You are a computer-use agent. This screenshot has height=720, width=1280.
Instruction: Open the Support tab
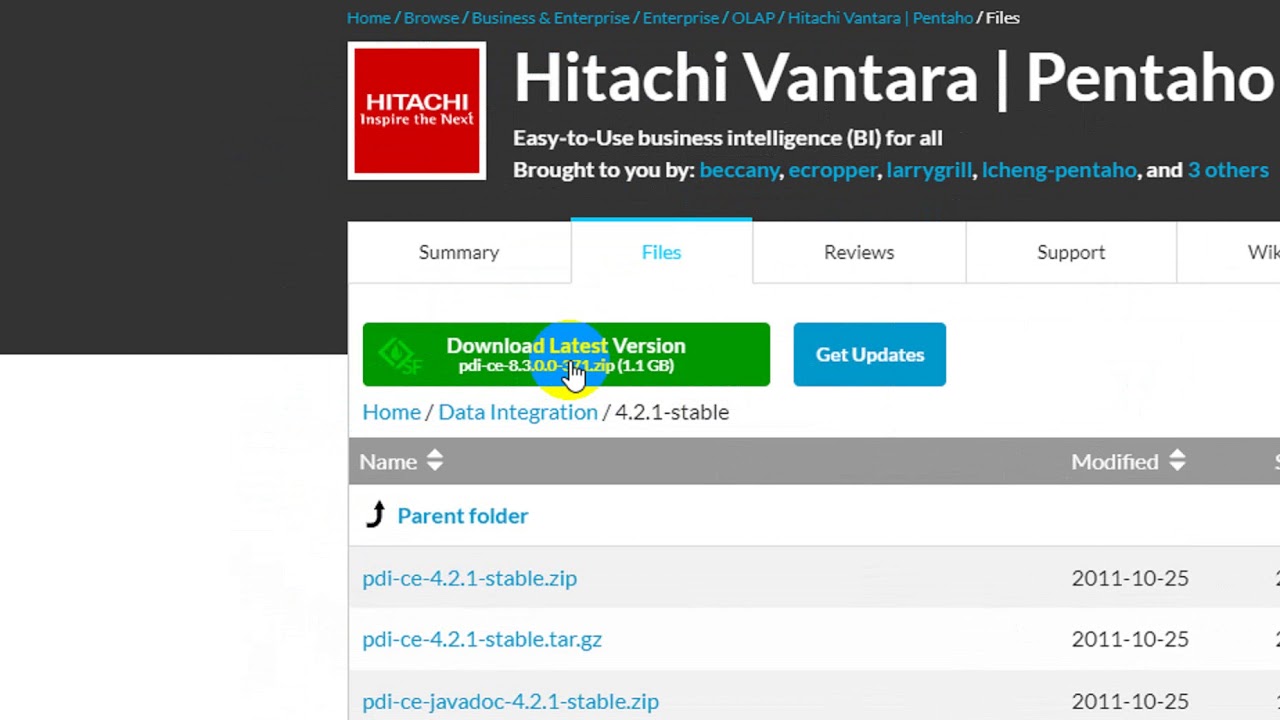click(1071, 253)
